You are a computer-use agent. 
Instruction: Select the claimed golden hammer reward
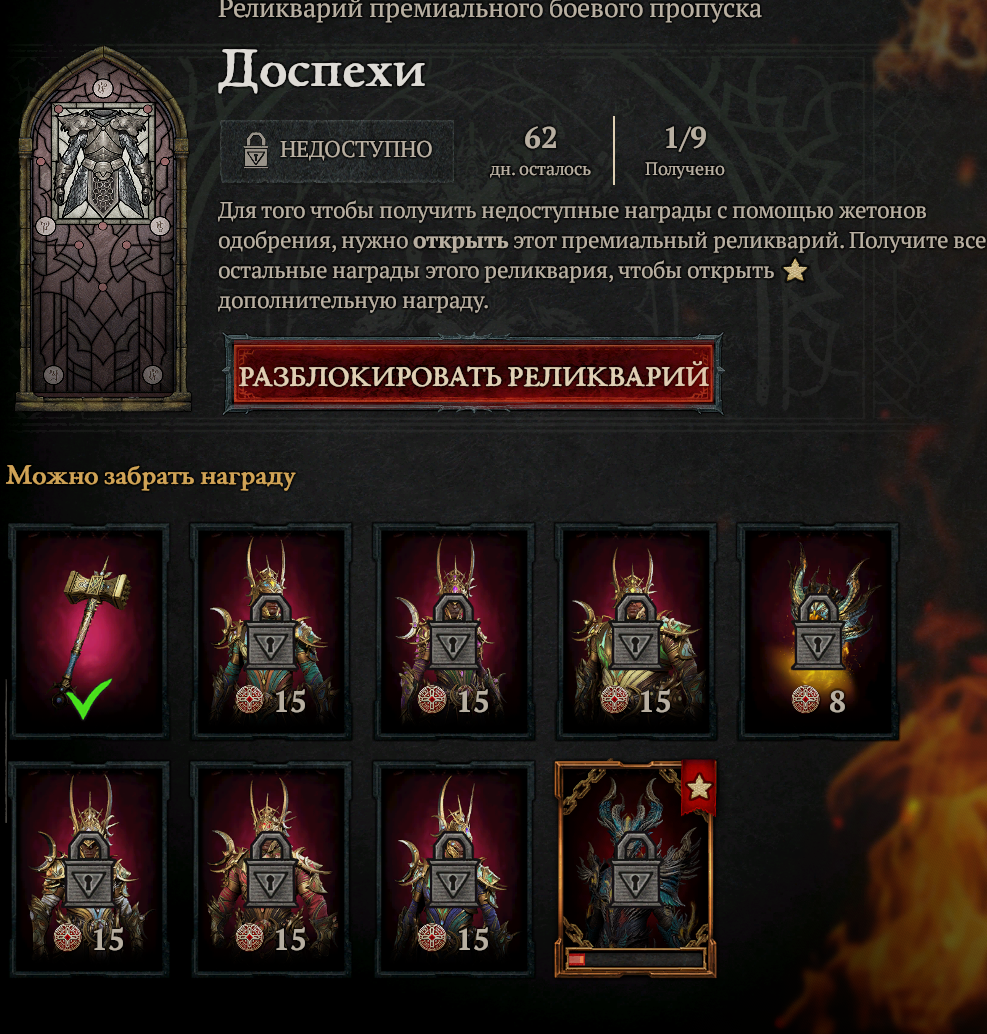89,631
